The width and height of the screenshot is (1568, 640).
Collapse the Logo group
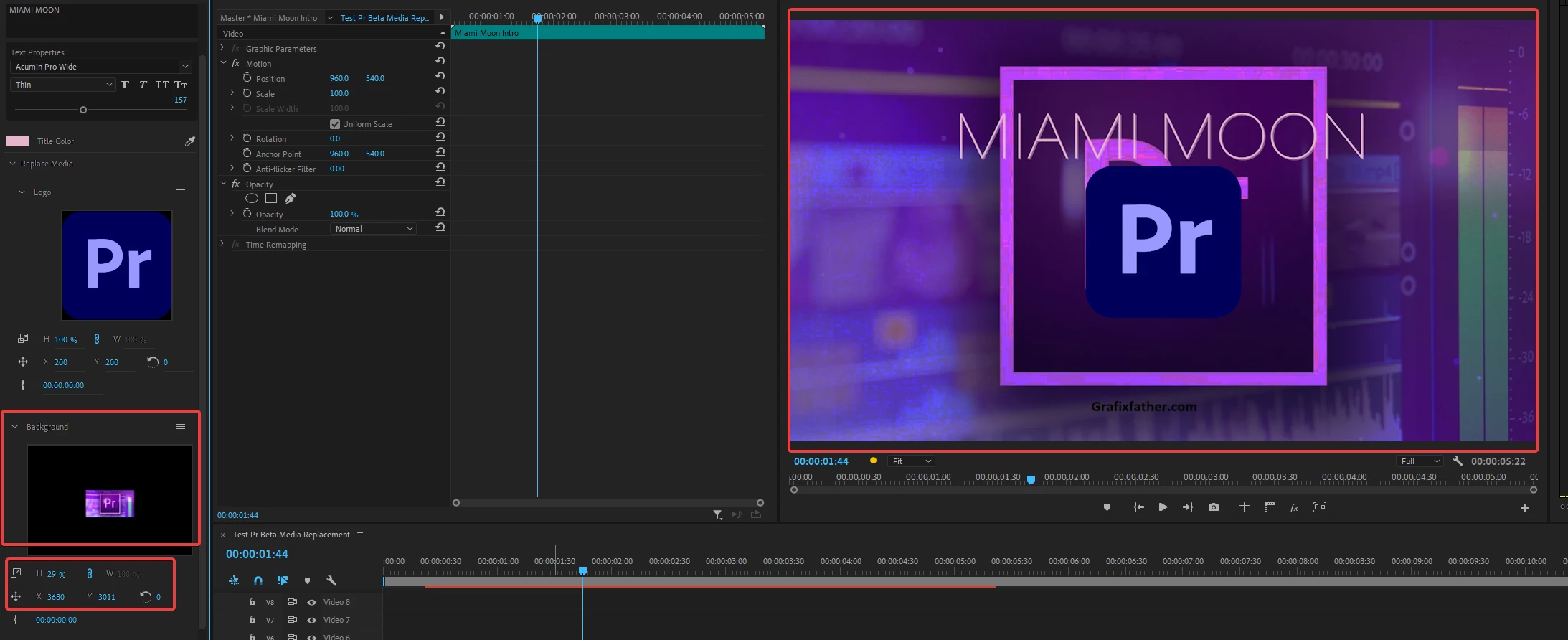click(x=22, y=192)
